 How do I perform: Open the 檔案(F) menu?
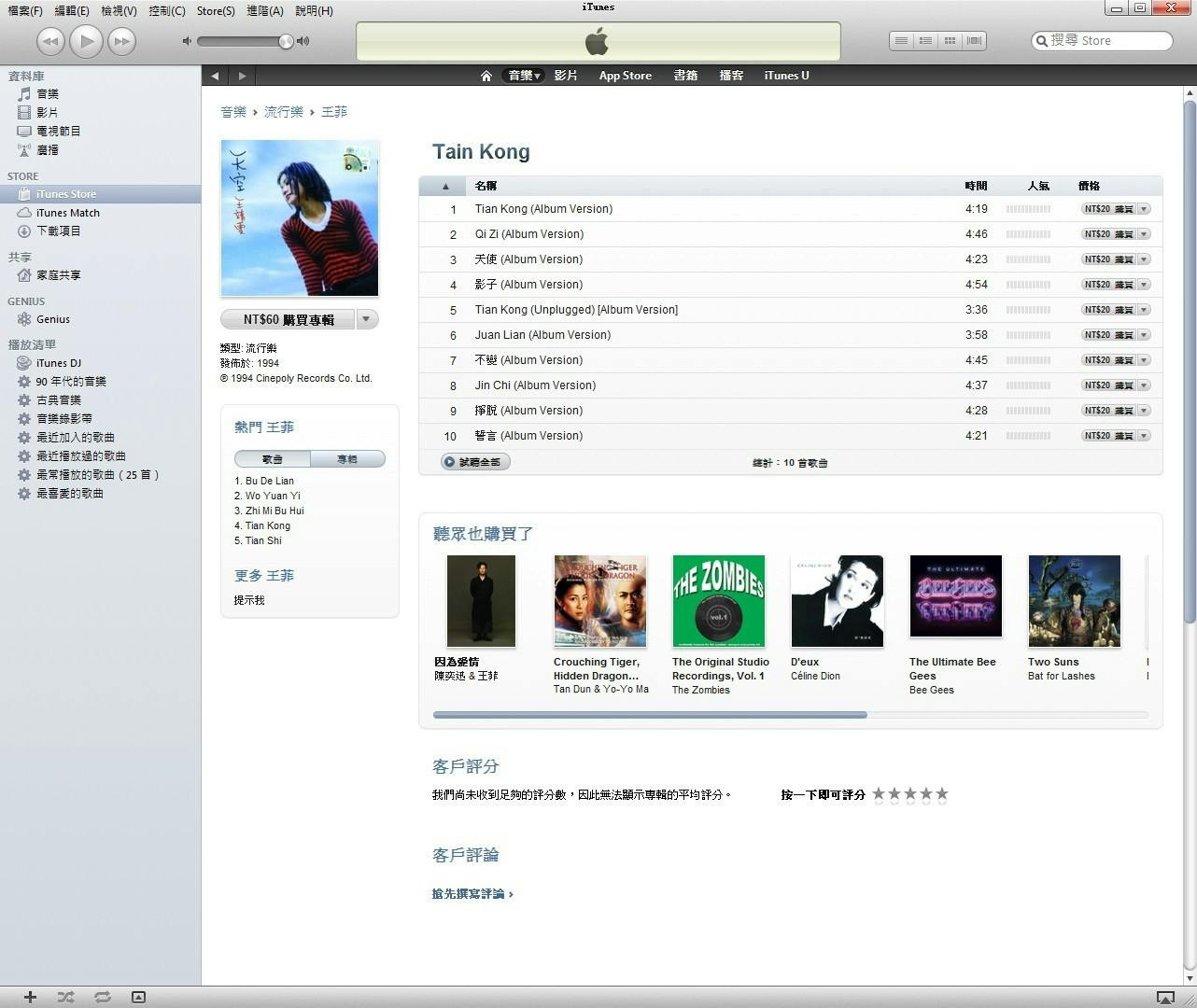pos(25,11)
